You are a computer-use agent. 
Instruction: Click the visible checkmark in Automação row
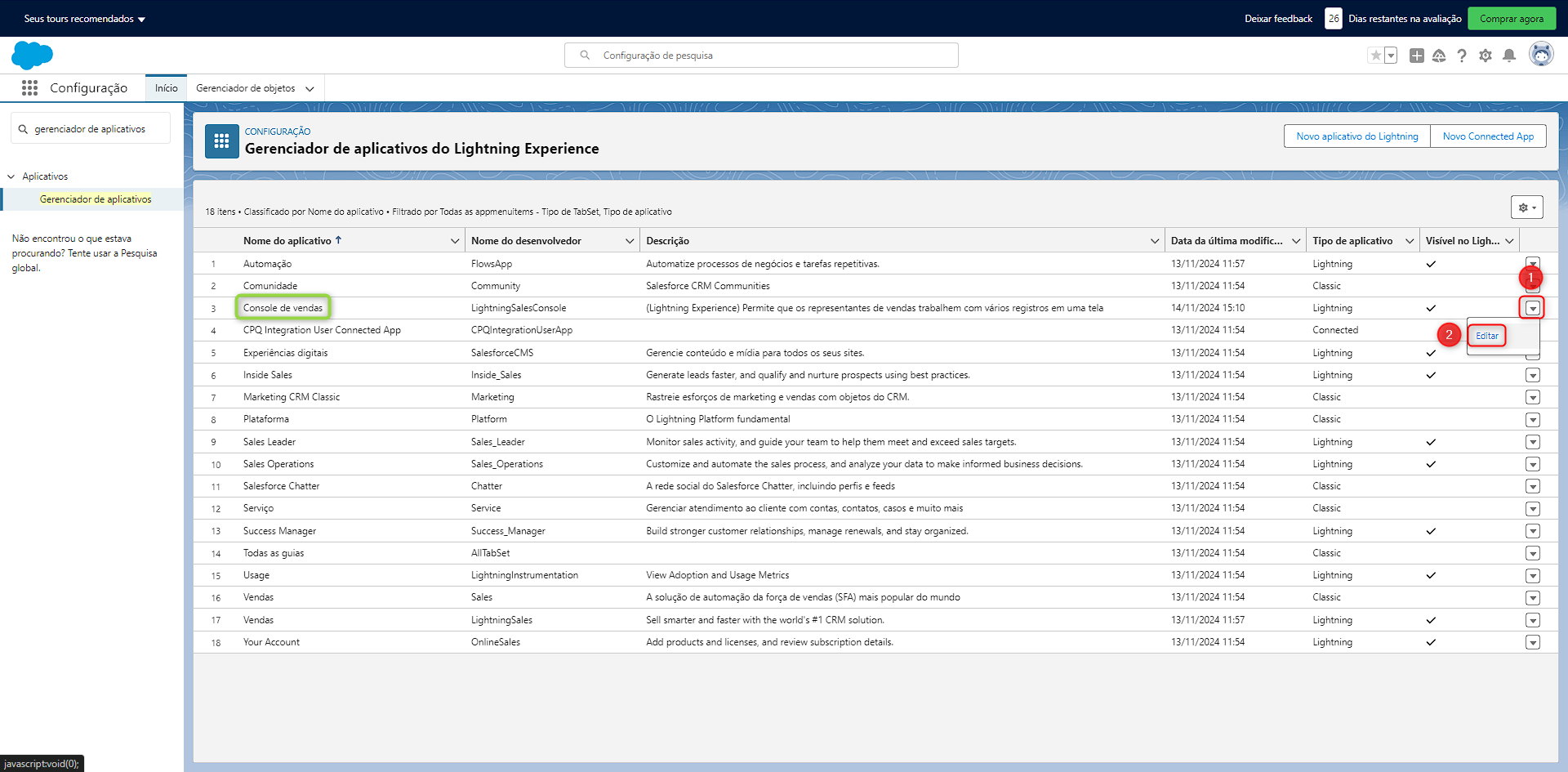tap(1431, 264)
